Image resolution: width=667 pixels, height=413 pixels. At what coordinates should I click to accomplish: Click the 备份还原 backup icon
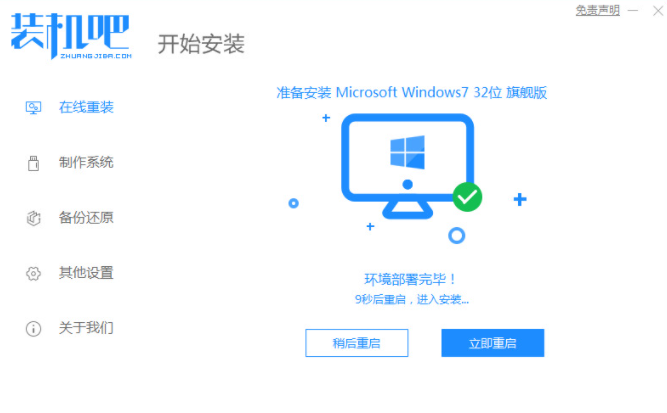point(33,218)
